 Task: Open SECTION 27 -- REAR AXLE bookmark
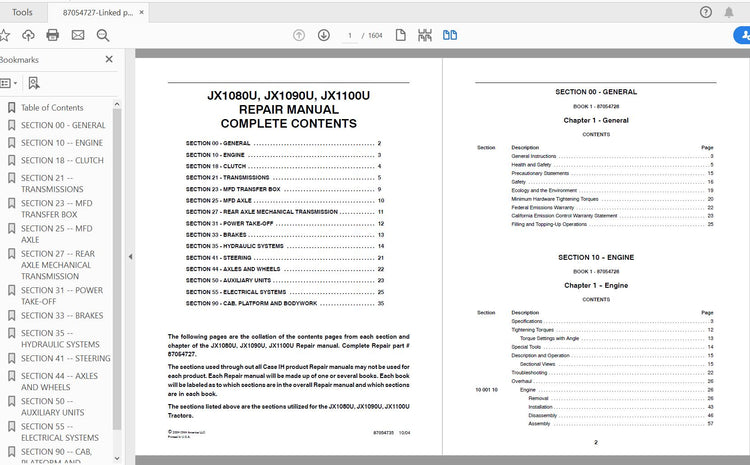pos(58,265)
